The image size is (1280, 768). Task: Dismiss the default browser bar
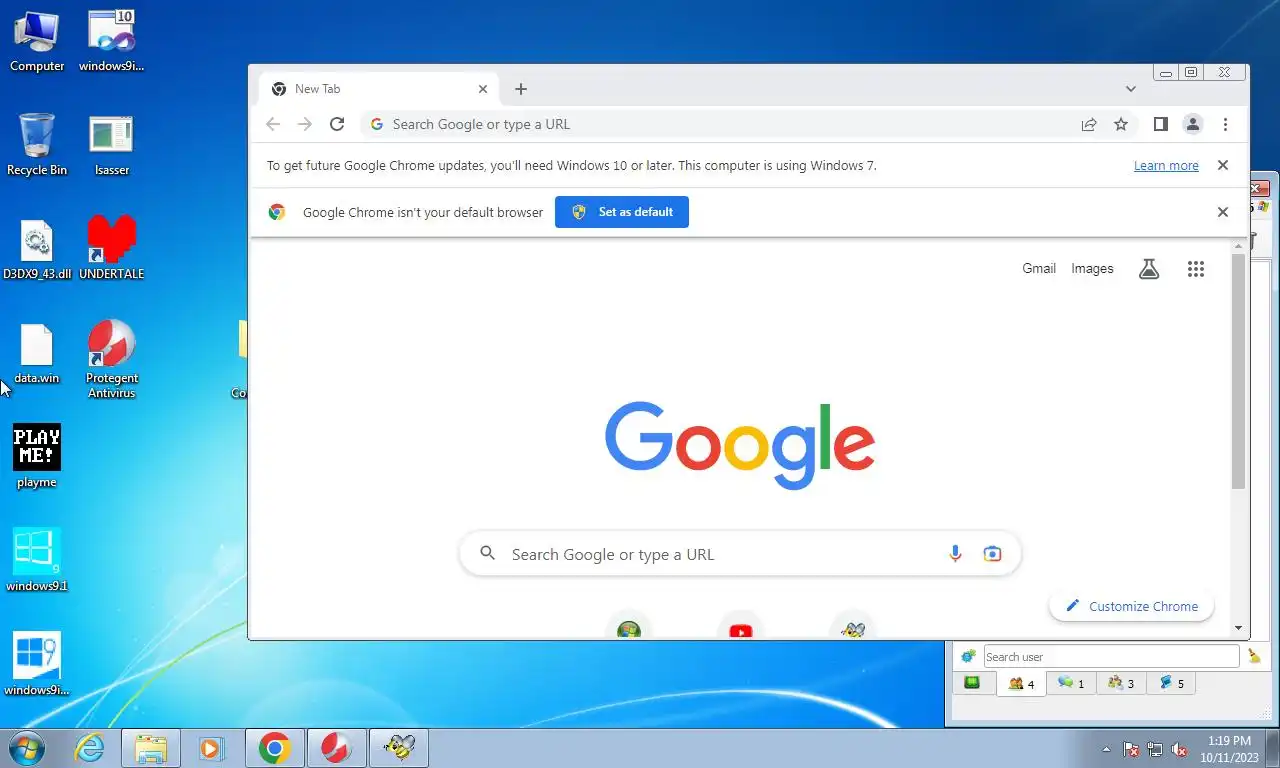click(1222, 212)
